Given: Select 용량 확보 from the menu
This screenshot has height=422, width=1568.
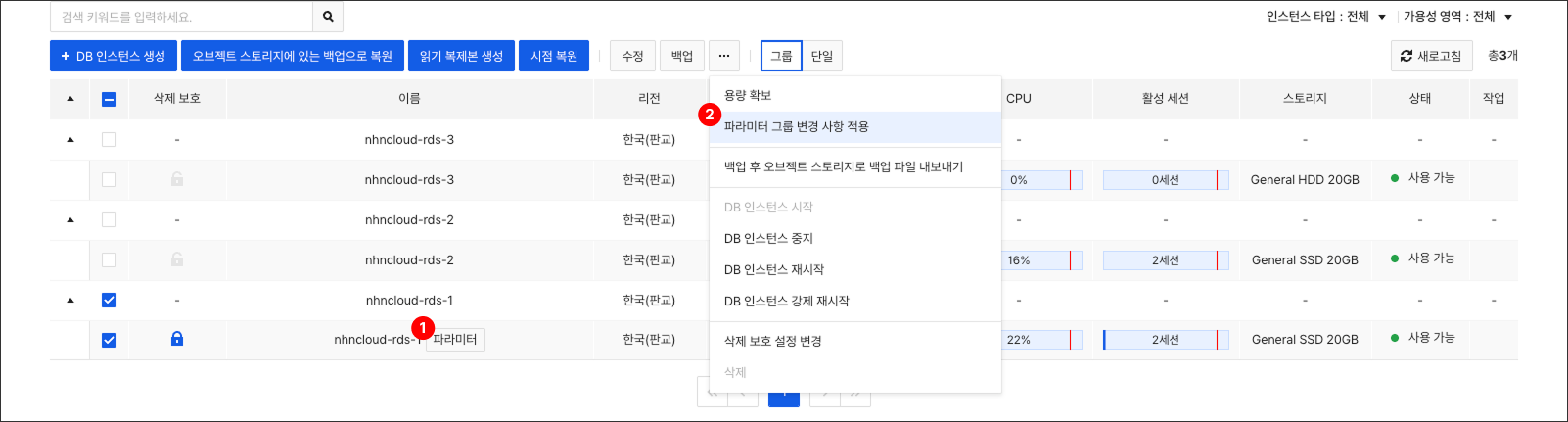Looking at the screenshot, I should coord(855,95).
